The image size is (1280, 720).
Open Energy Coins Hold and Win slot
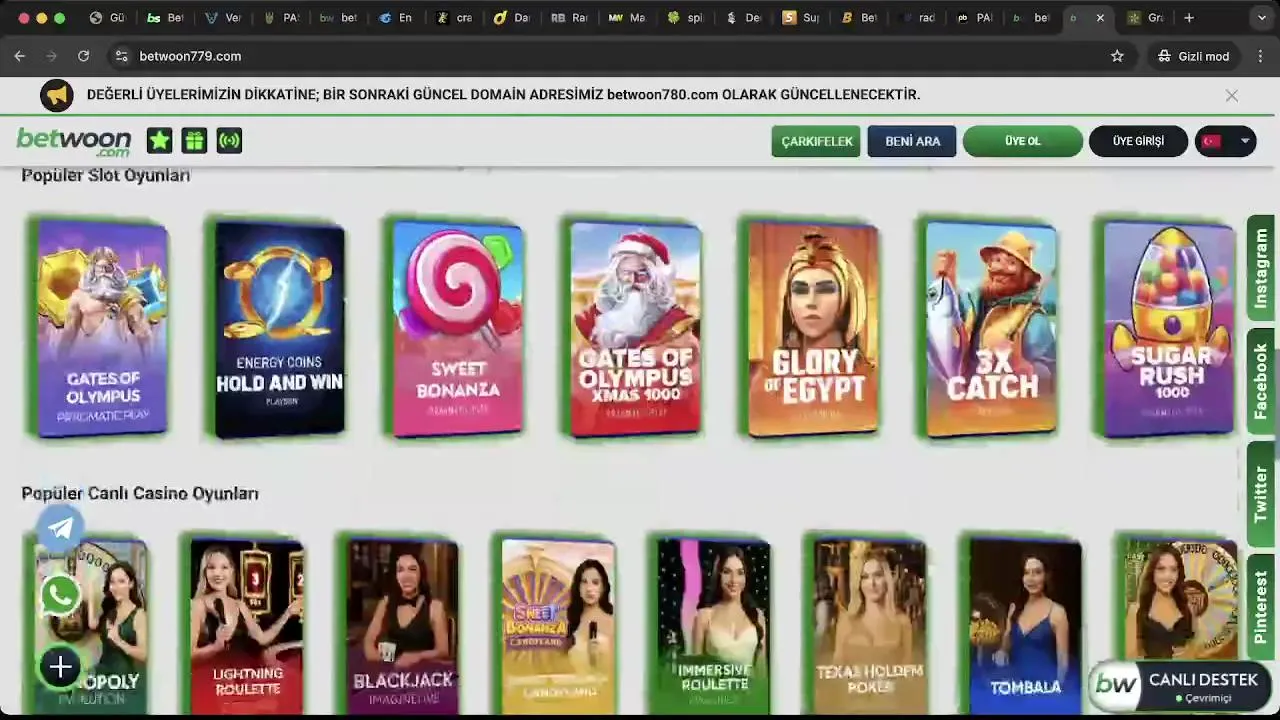coord(279,329)
